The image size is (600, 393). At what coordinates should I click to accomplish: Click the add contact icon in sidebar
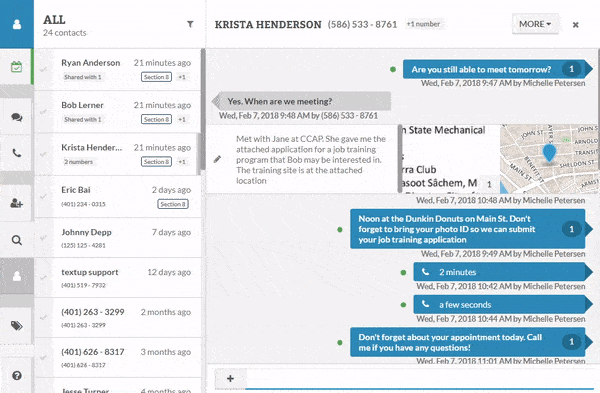pyautogui.click(x=16, y=203)
